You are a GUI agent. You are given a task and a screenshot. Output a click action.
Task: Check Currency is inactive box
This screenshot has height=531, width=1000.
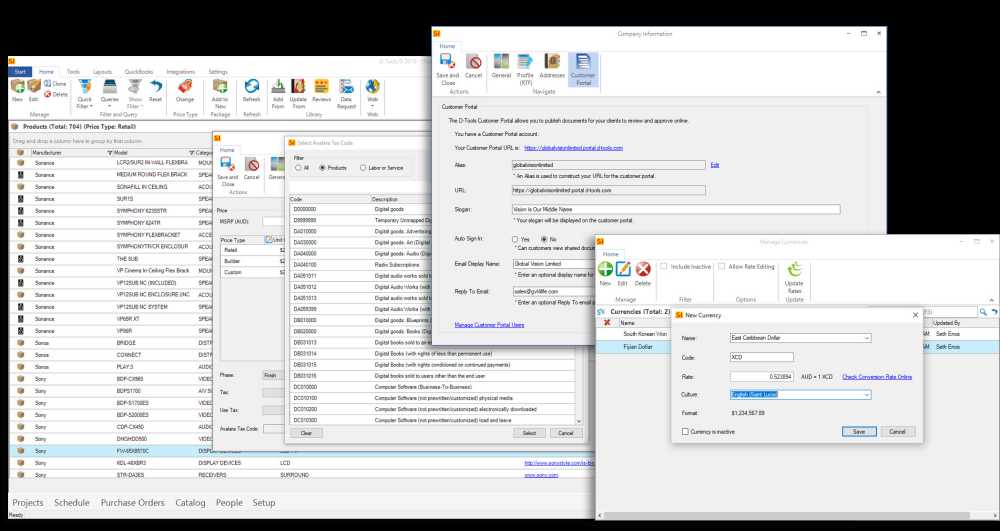coord(686,432)
